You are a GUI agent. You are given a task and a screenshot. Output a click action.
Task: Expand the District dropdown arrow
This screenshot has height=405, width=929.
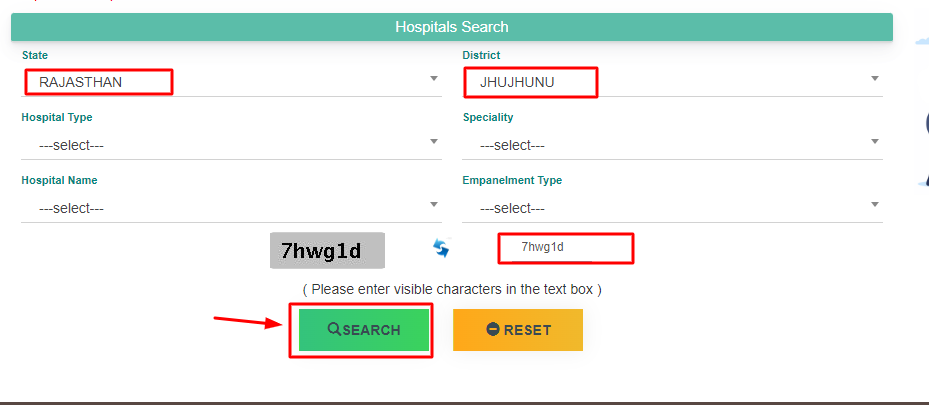pyautogui.click(x=875, y=79)
